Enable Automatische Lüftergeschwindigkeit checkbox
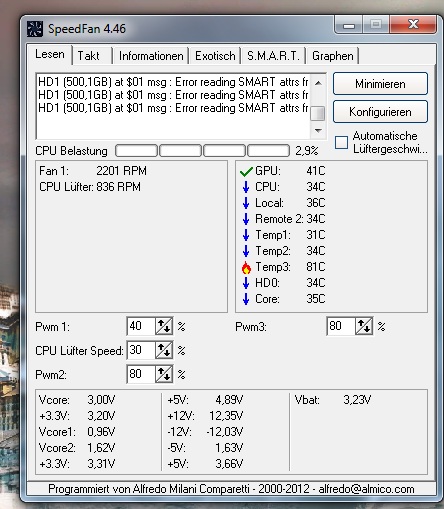Image resolution: width=444 pixels, height=509 pixels. click(341, 142)
